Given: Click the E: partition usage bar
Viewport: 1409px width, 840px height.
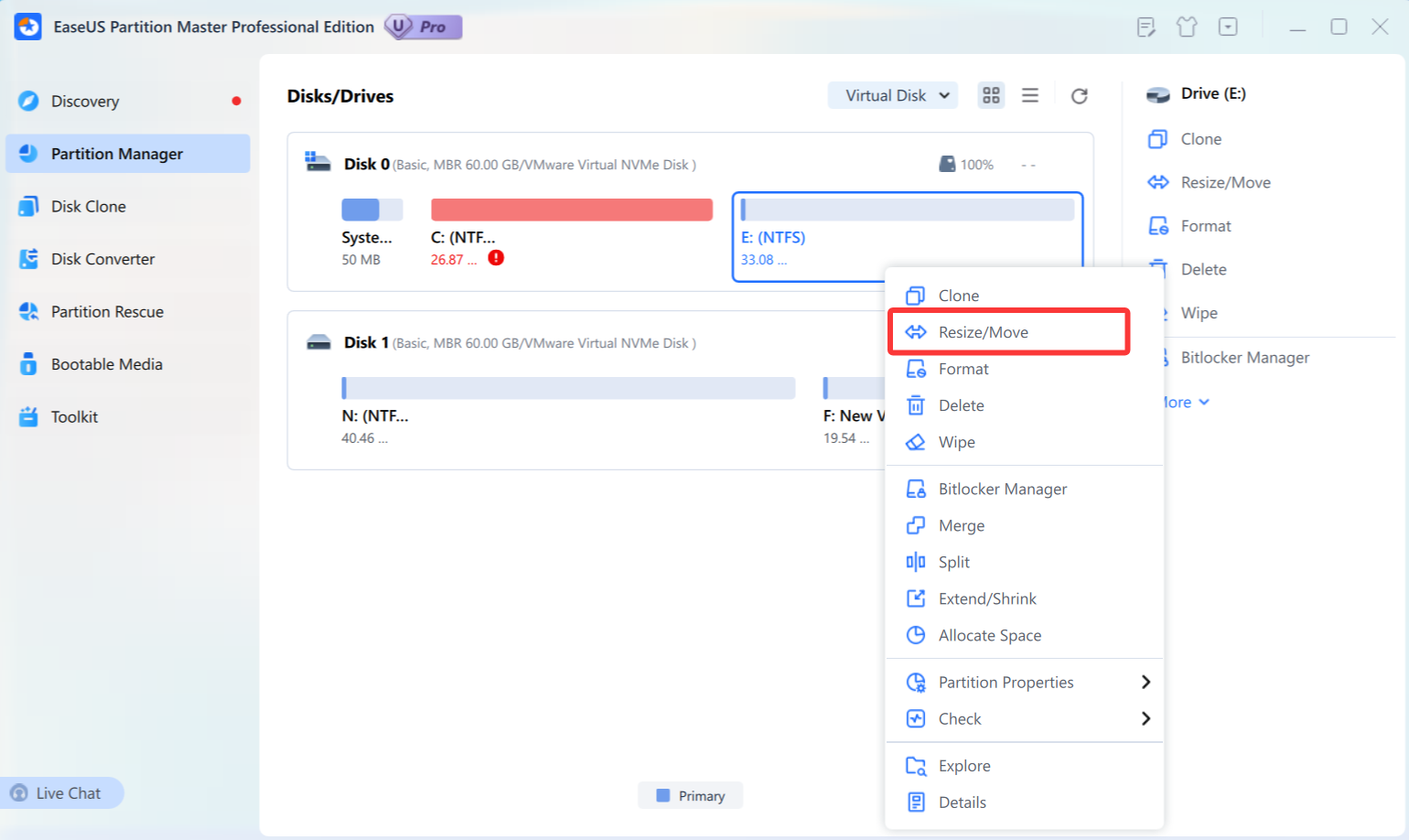Looking at the screenshot, I should (x=908, y=210).
